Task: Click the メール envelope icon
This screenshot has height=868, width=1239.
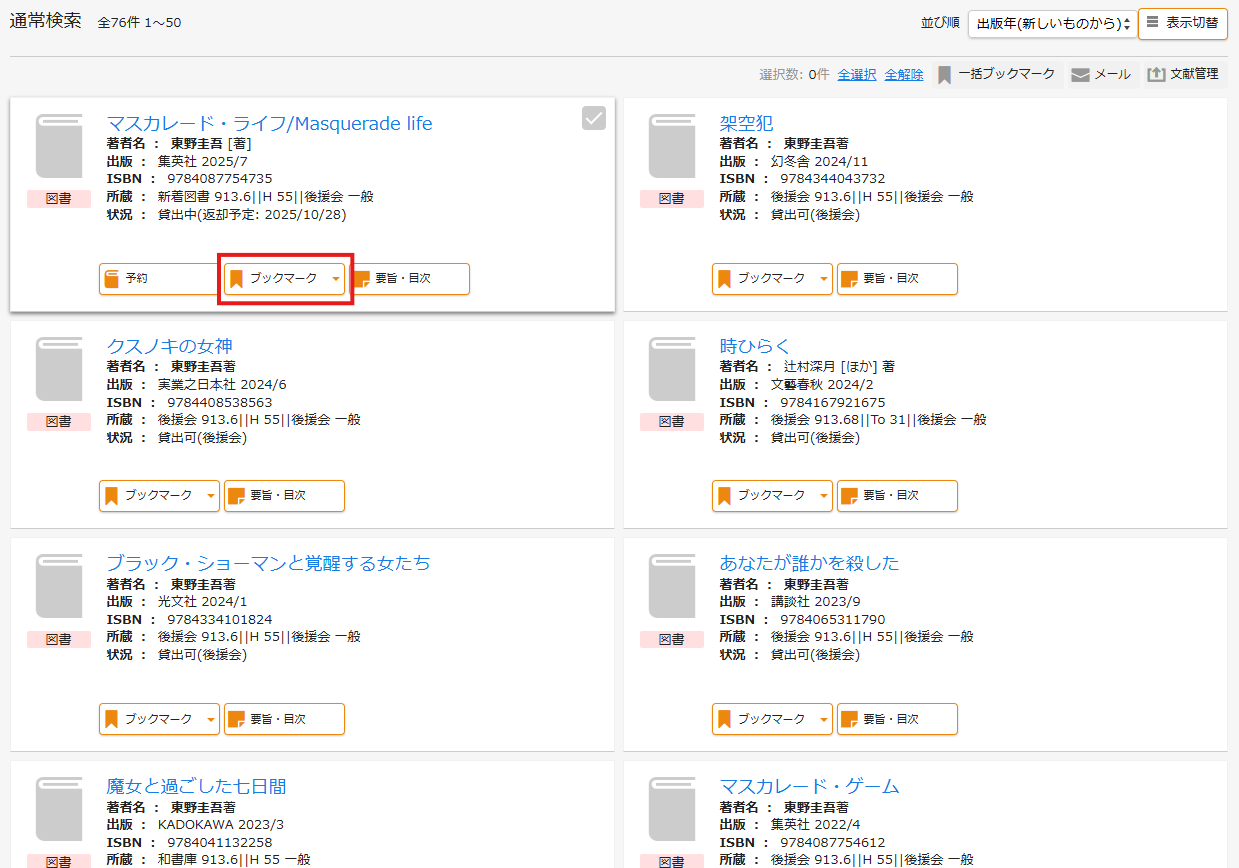Action: point(1080,75)
